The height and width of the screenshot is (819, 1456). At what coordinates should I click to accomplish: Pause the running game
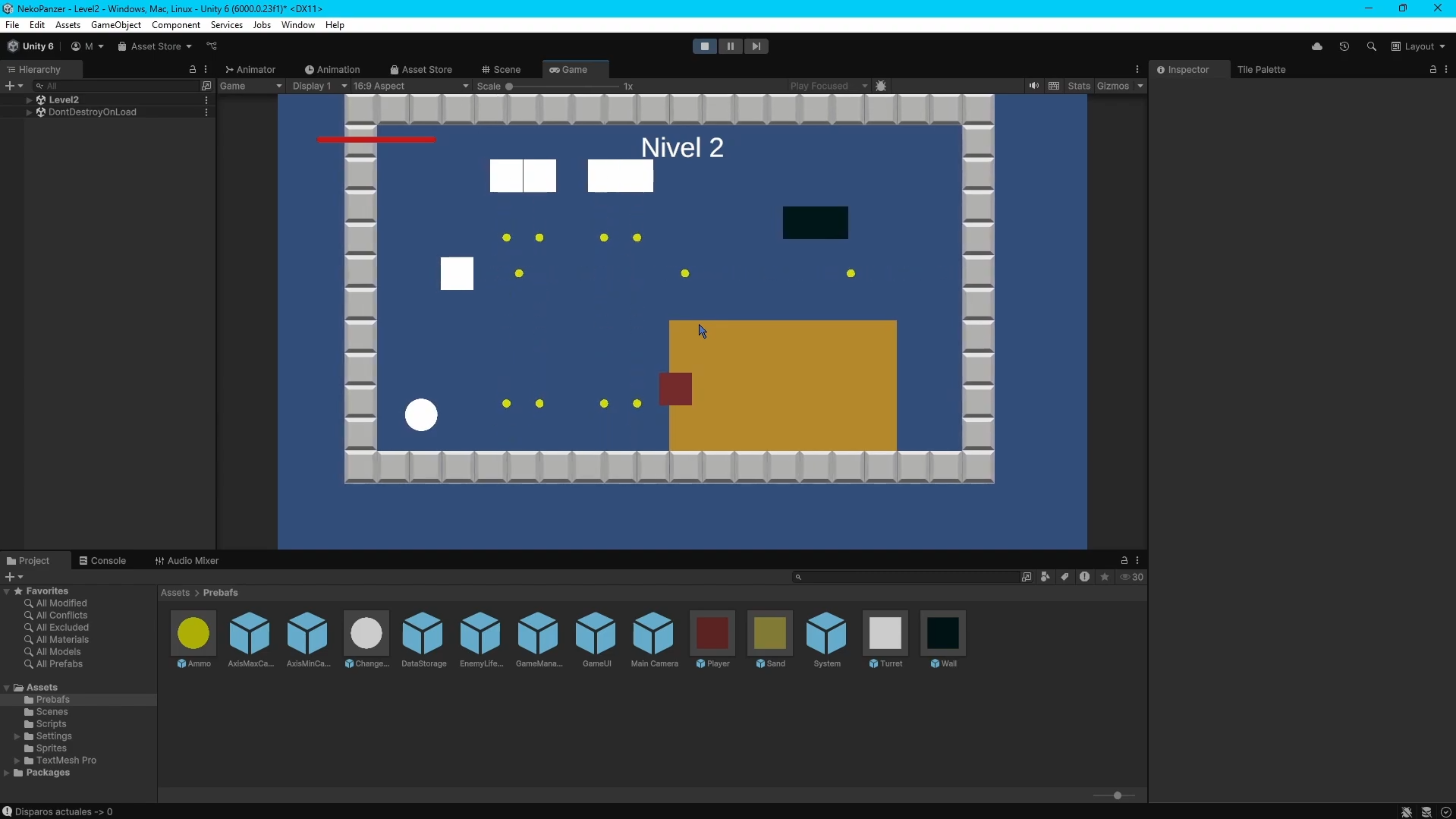tap(730, 46)
